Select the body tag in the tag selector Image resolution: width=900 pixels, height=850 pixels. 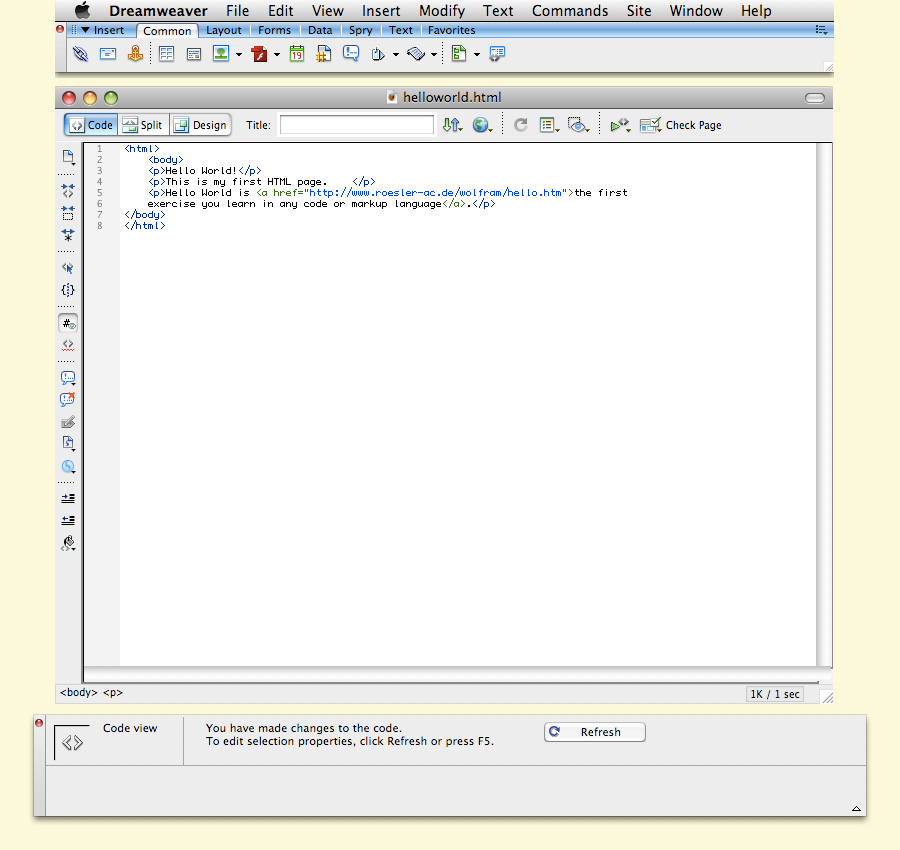(x=78, y=692)
